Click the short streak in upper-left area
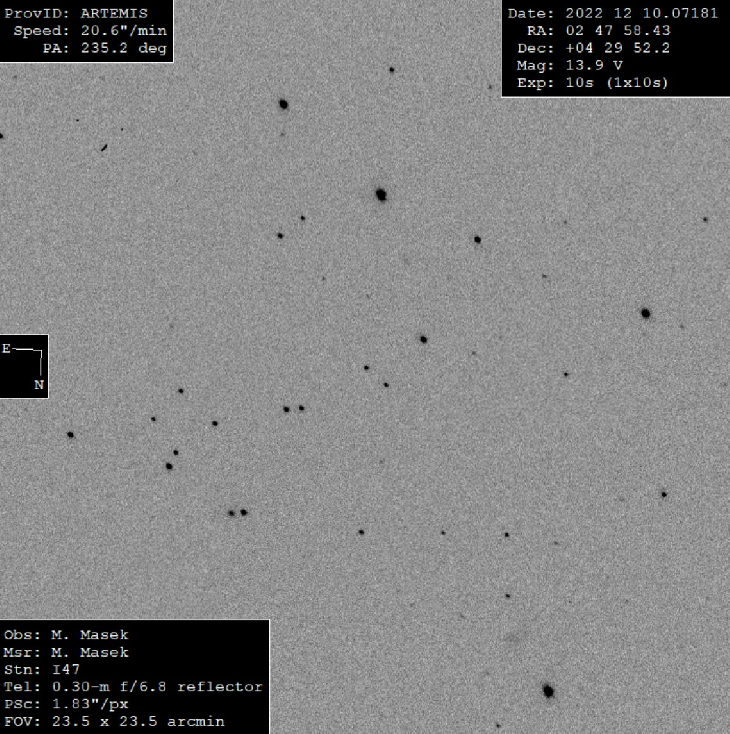The image size is (730, 734). tap(103, 149)
